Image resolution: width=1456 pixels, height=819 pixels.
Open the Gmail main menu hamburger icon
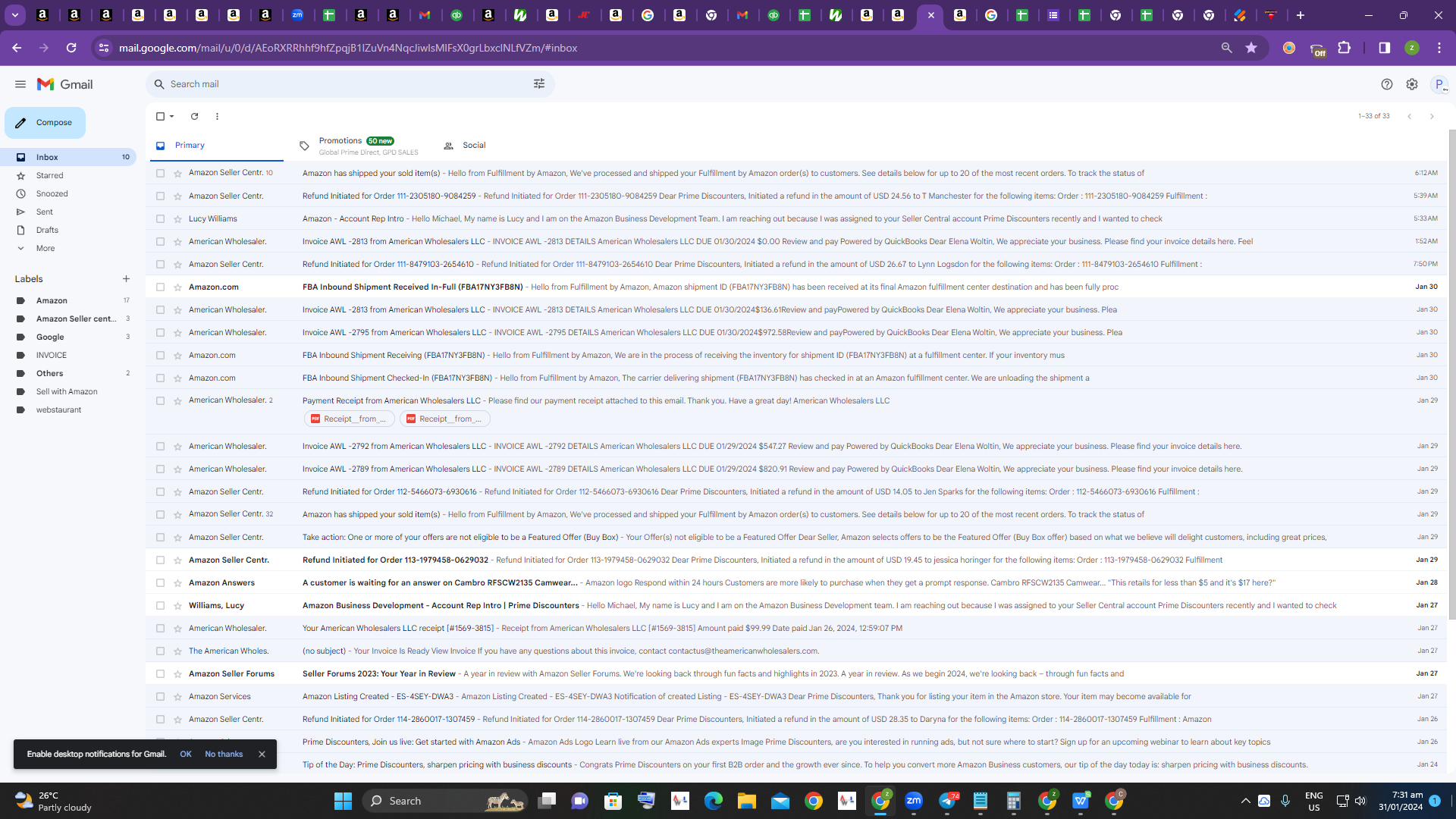click(20, 84)
